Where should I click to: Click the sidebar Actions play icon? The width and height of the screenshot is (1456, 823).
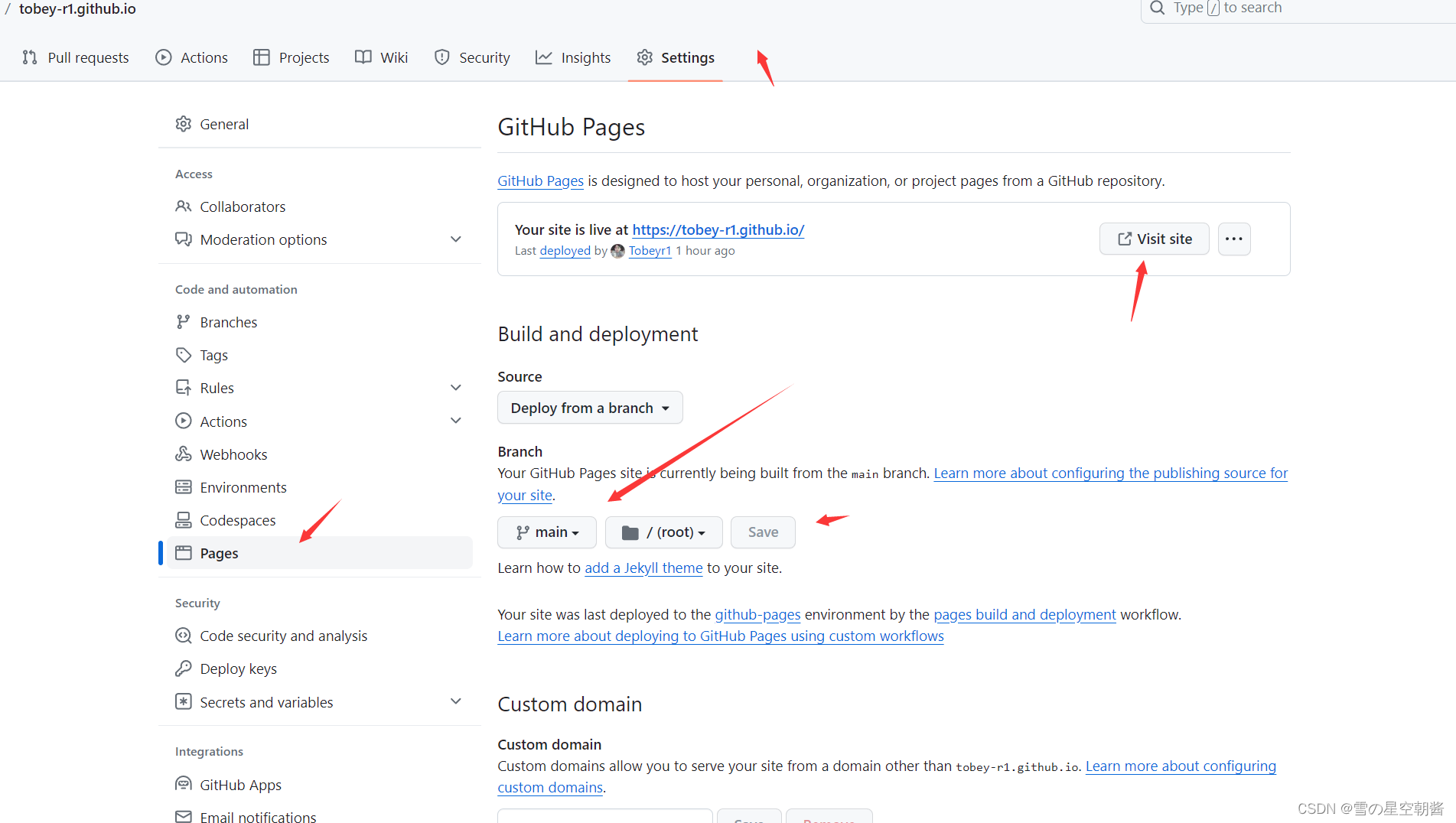click(x=184, y=421)
